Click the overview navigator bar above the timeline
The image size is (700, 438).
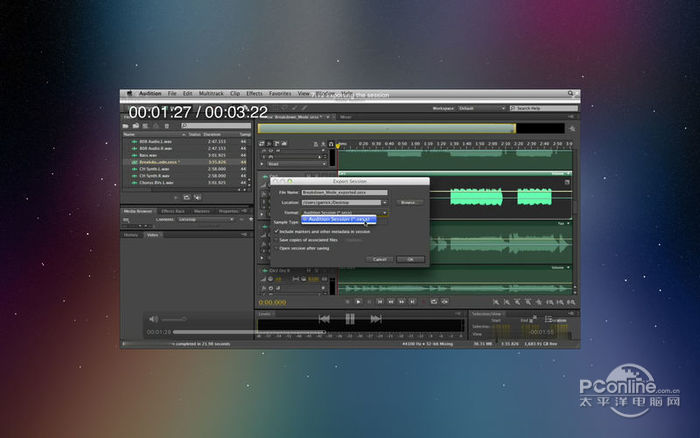(x=387, y=129)
